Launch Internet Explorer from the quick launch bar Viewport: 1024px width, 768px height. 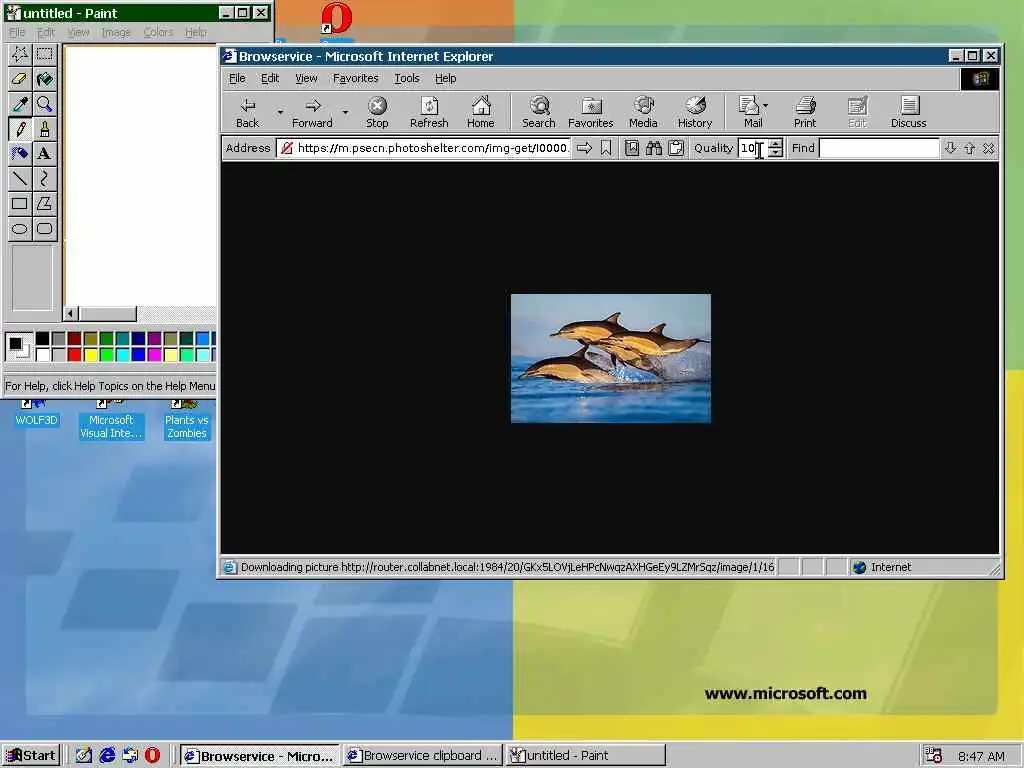pos(107,756)
